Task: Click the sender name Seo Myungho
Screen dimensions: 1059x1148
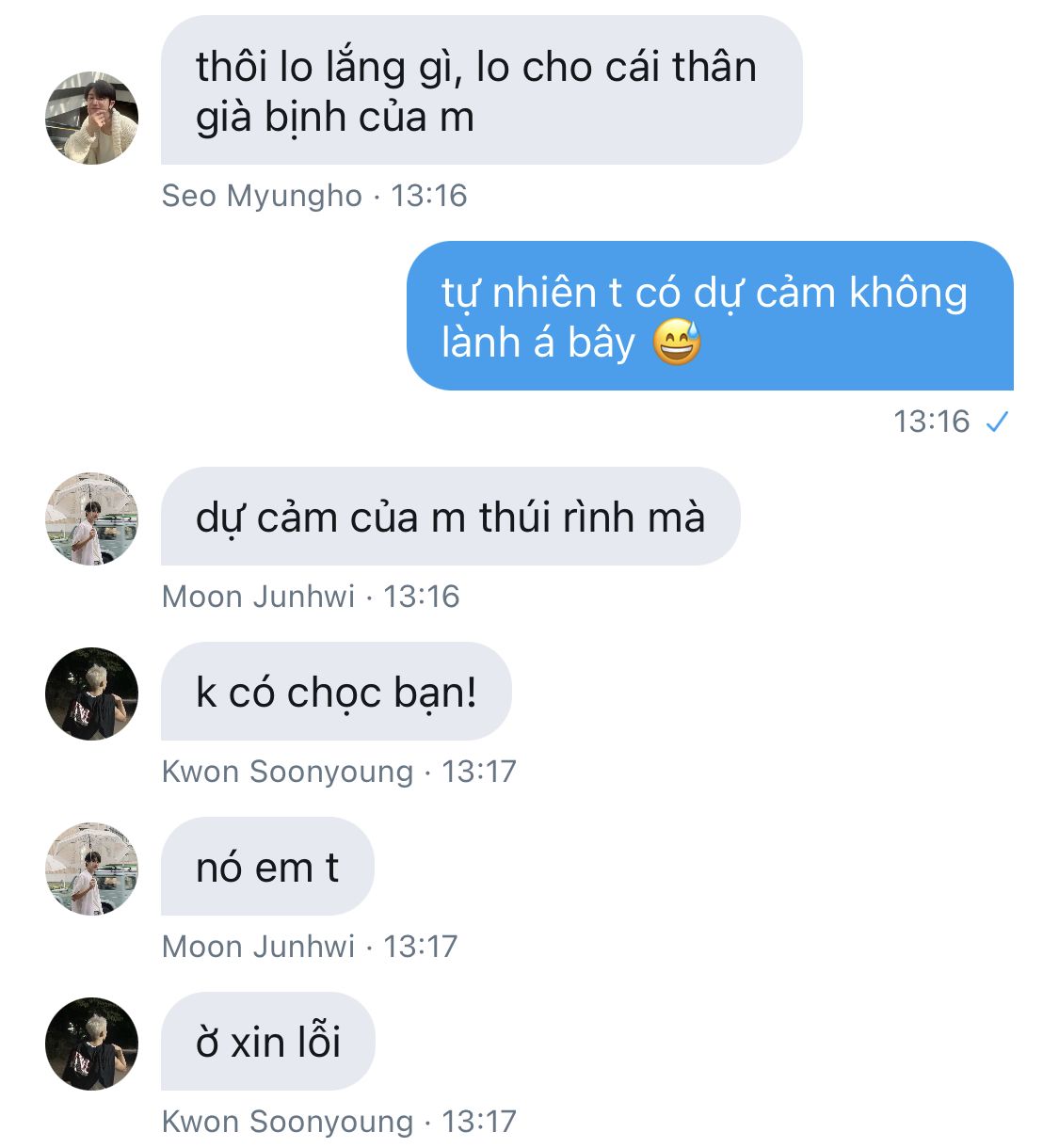Action: click(262, 196)
